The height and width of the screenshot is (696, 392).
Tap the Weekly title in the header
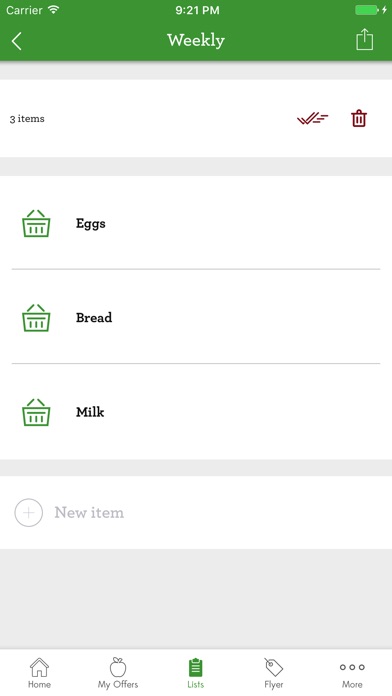point(196,40)
